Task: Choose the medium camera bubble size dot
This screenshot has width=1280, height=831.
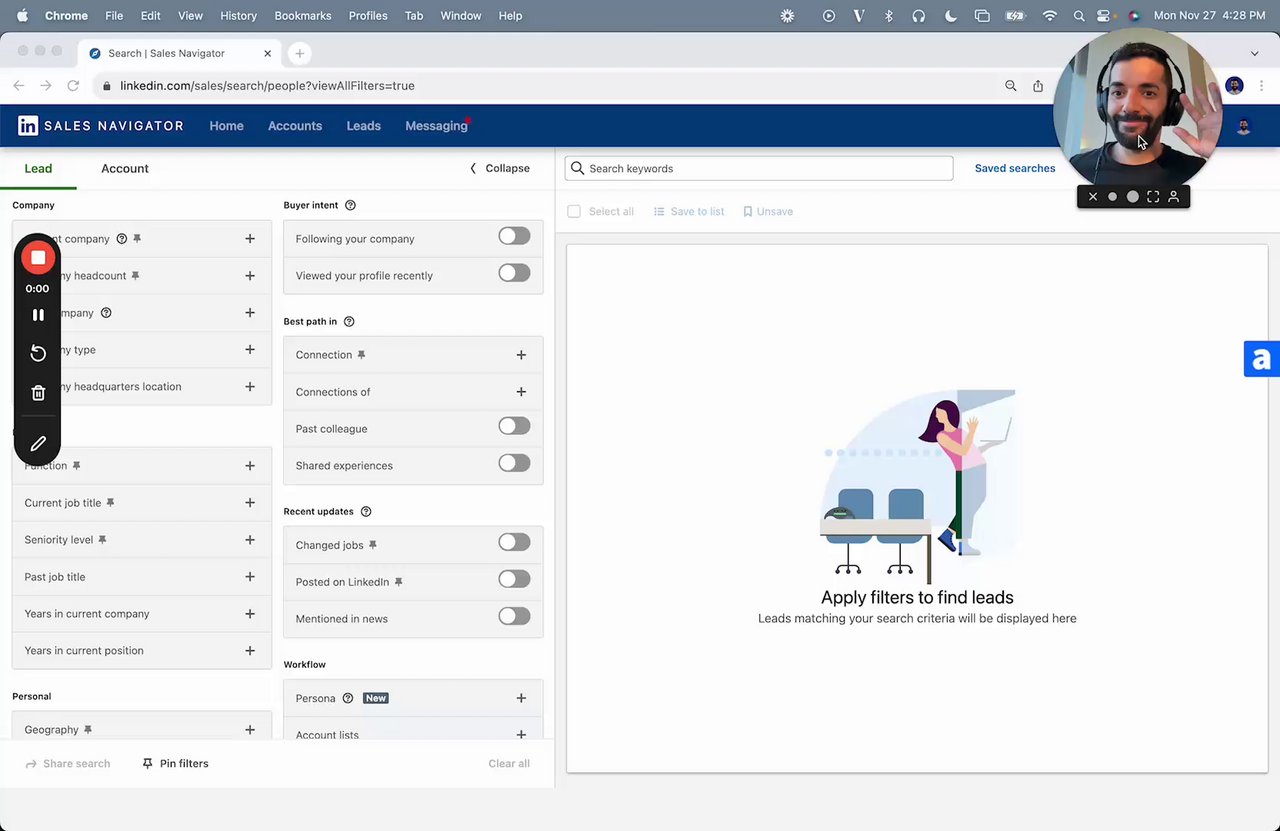Action: [1132, 197]
